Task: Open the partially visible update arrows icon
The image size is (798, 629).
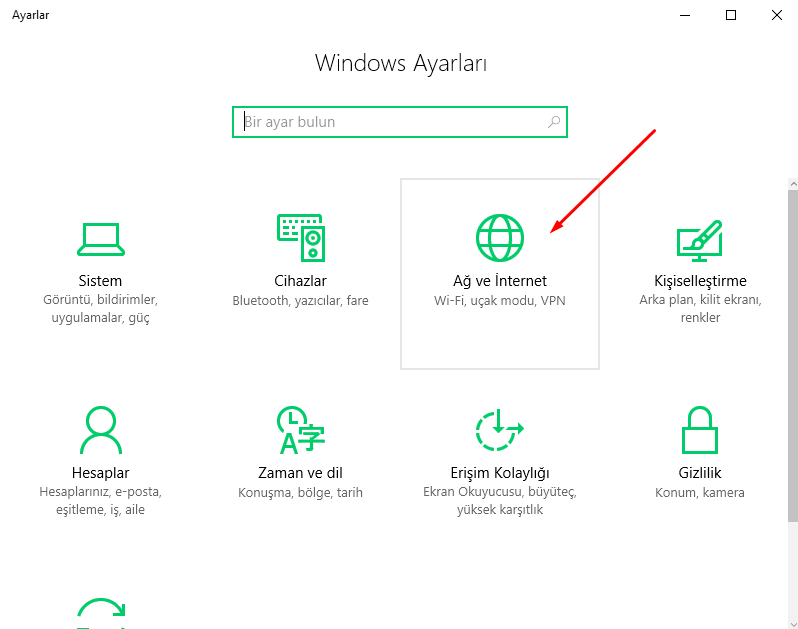Action: (x=101, y=613)
